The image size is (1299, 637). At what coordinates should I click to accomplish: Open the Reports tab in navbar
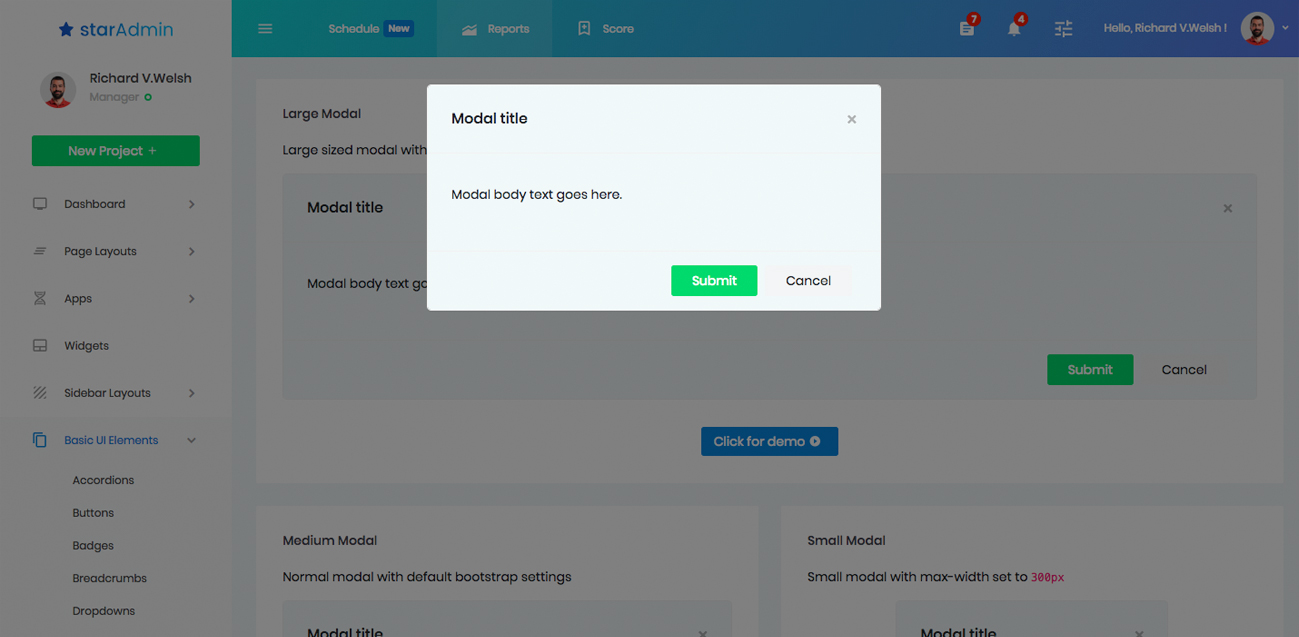[495, 29]
